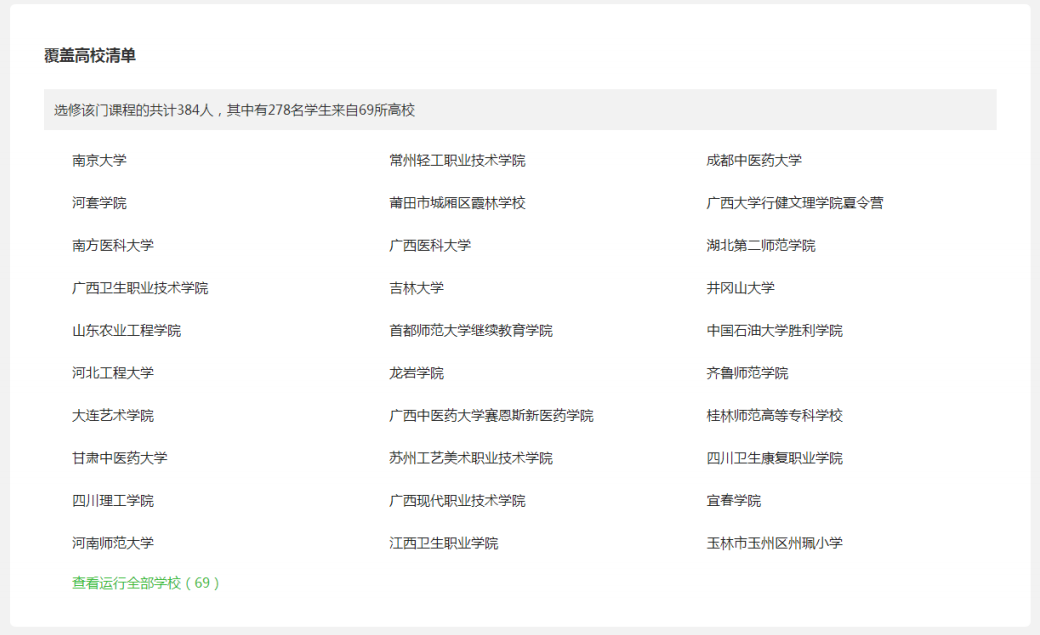This screenshot has height=635, width=1040.
Task: Select 河南师范大学
Action: click(113, 543)
